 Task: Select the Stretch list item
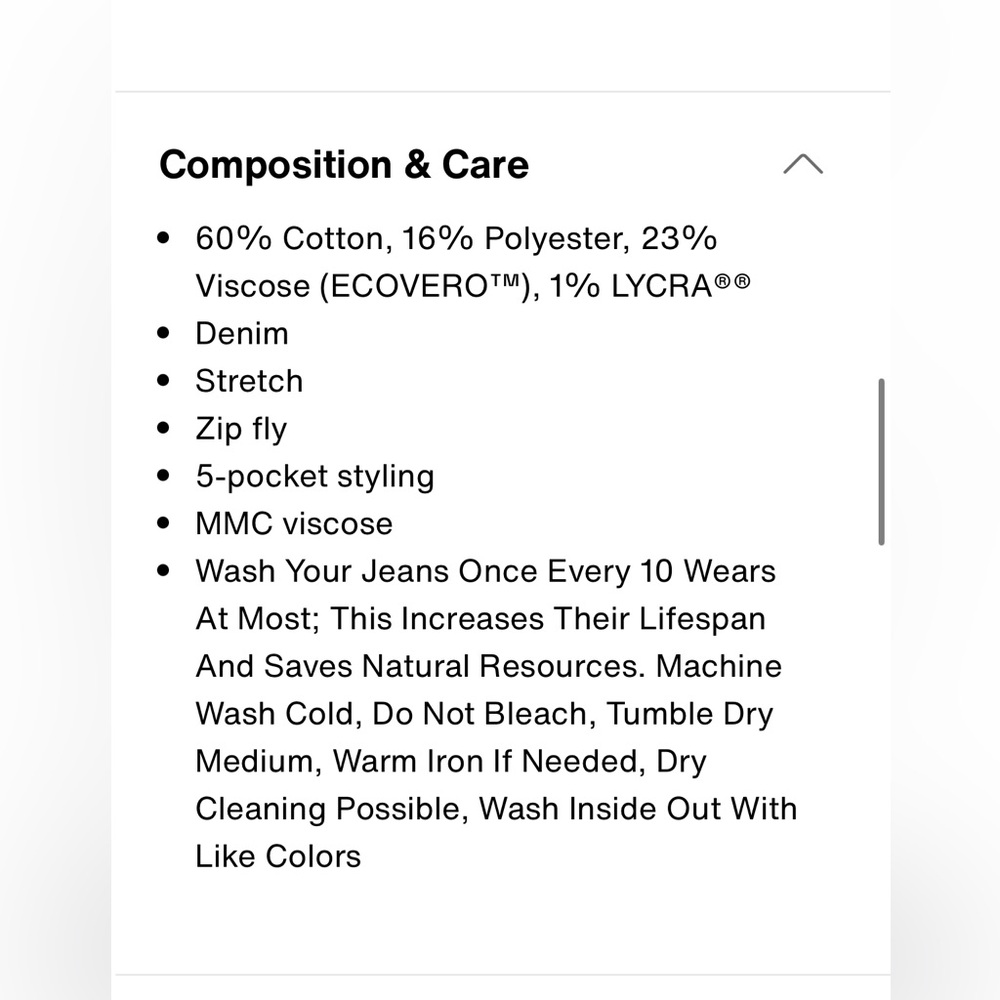click(x=249, y=381)
